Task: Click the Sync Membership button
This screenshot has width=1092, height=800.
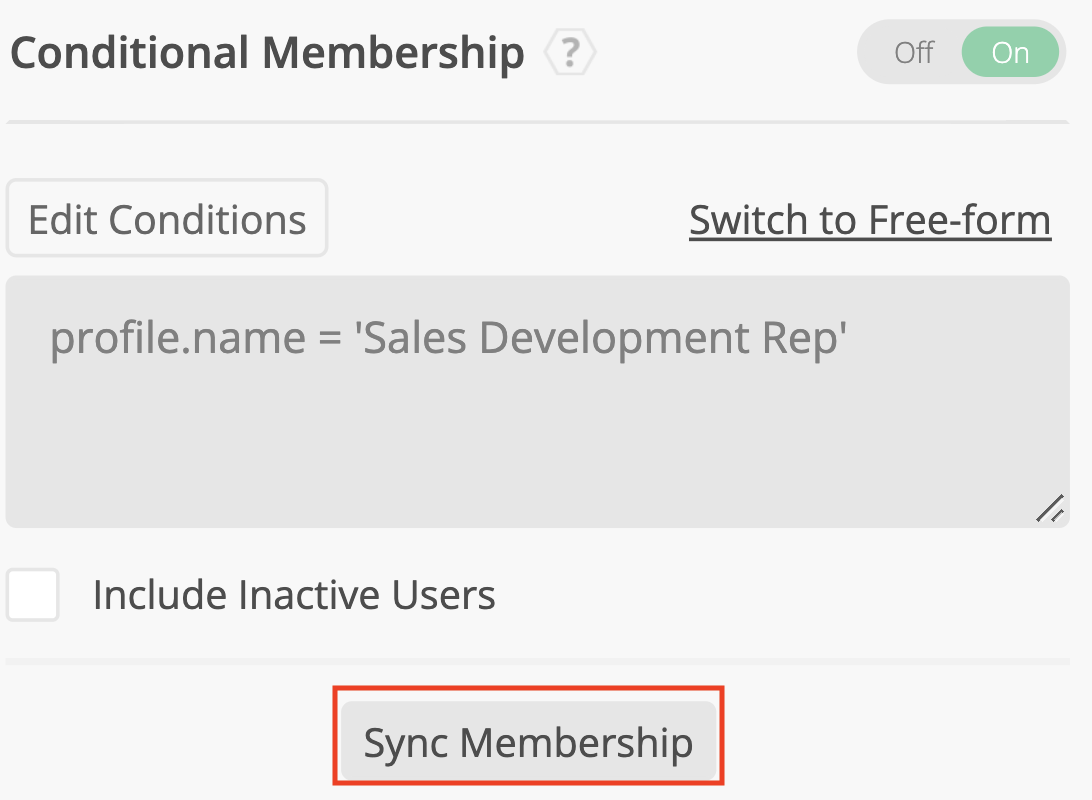Action: pyautogui.click(x=528, y=742)
